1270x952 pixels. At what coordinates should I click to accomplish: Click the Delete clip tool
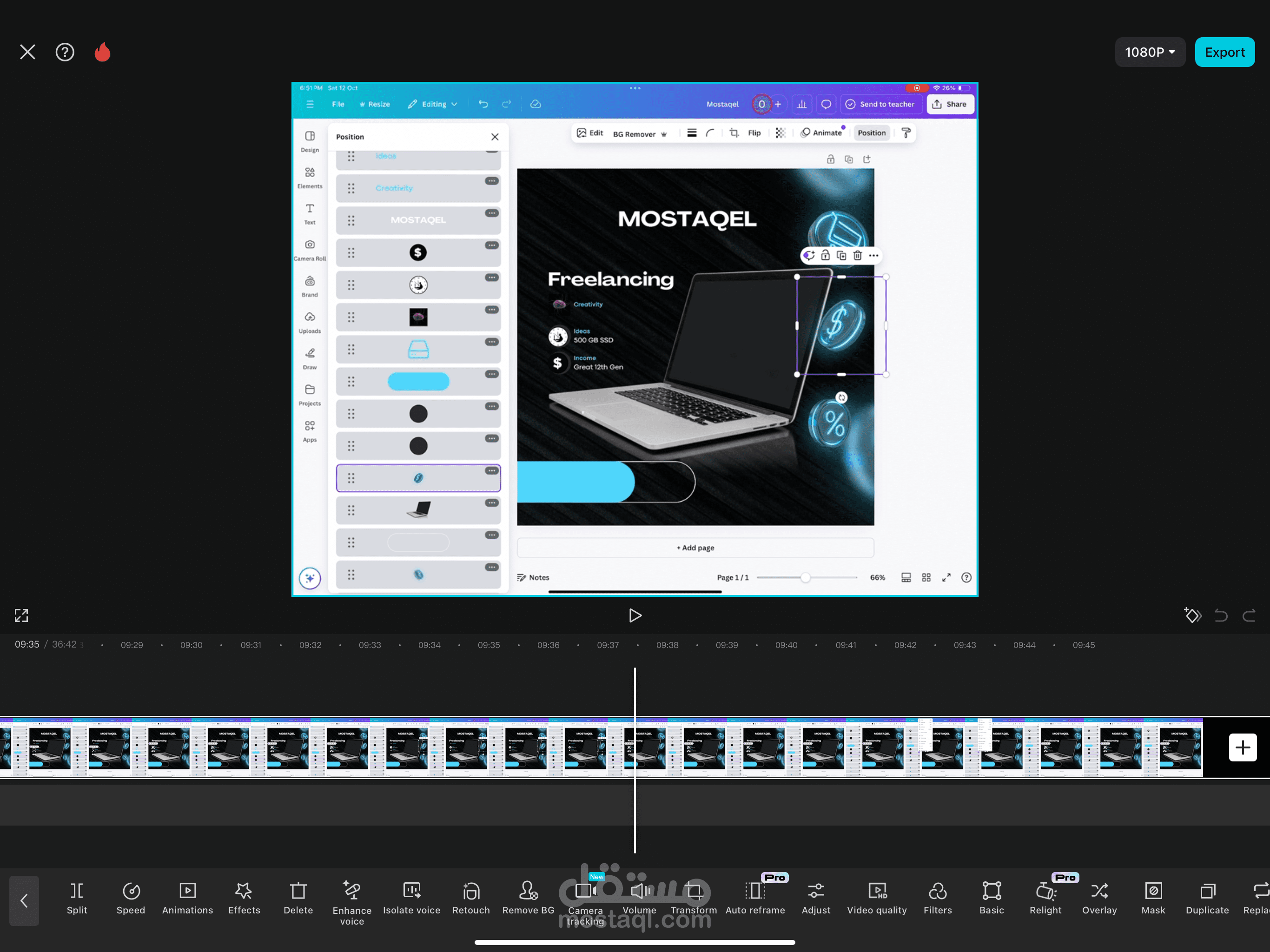[x=298, y=898]
